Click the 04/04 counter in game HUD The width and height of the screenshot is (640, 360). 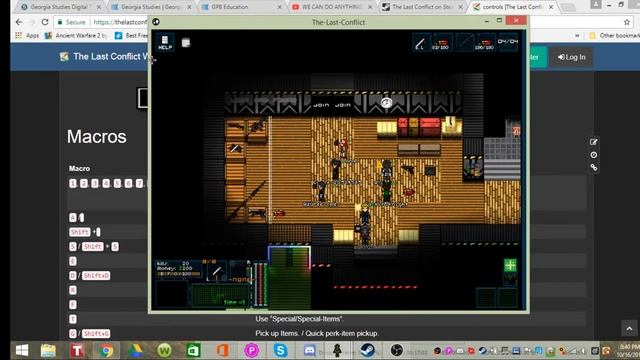point(508,41)
